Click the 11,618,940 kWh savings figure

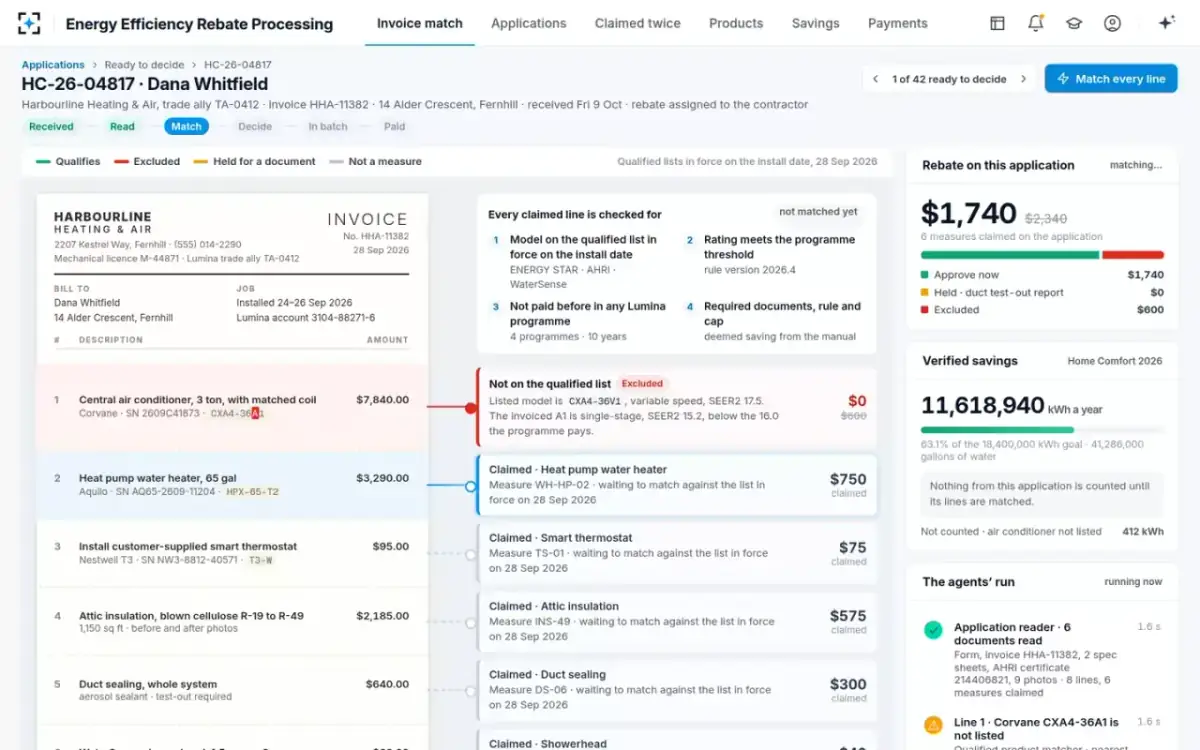click(x=983, y=405)
